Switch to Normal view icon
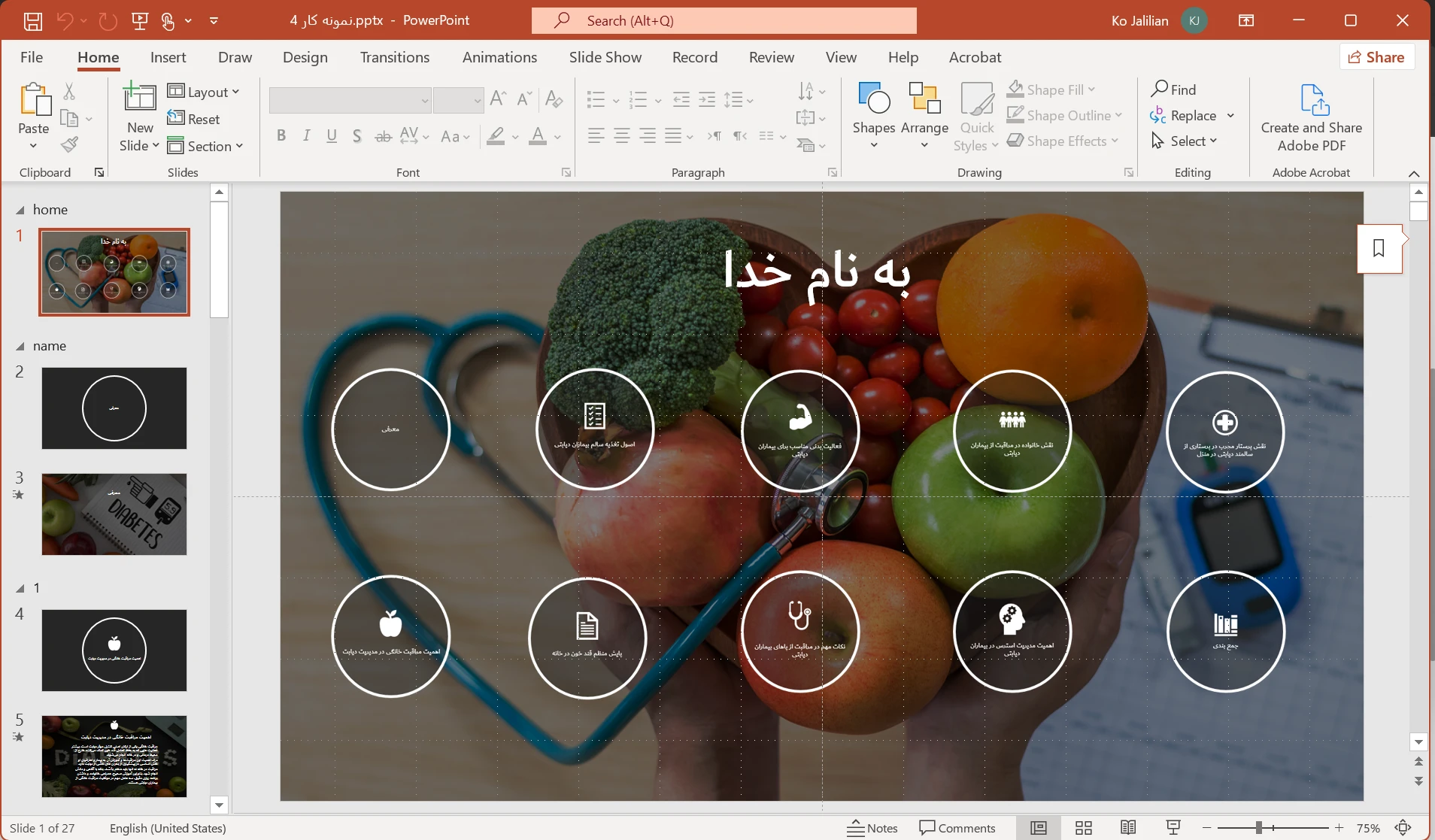 tap(1039, 828)
